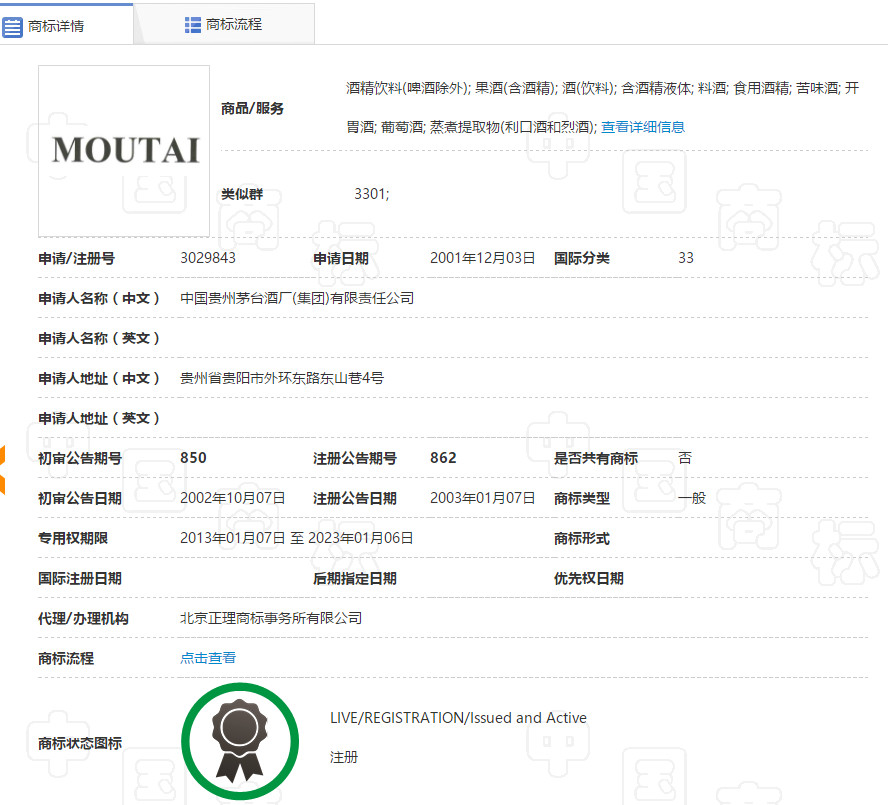
Task: Click the shared trademark value 否
Action: pos(685,458)
